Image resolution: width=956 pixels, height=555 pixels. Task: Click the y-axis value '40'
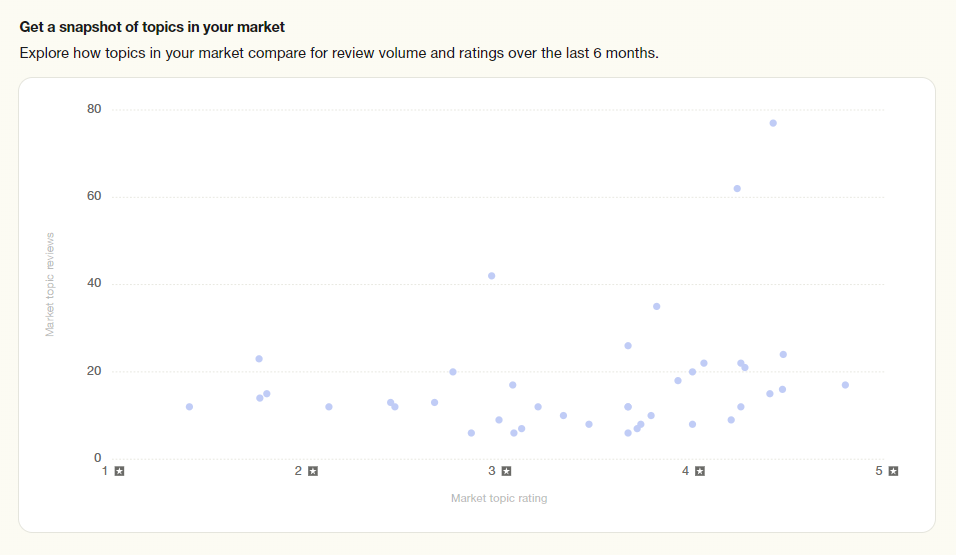94,283
